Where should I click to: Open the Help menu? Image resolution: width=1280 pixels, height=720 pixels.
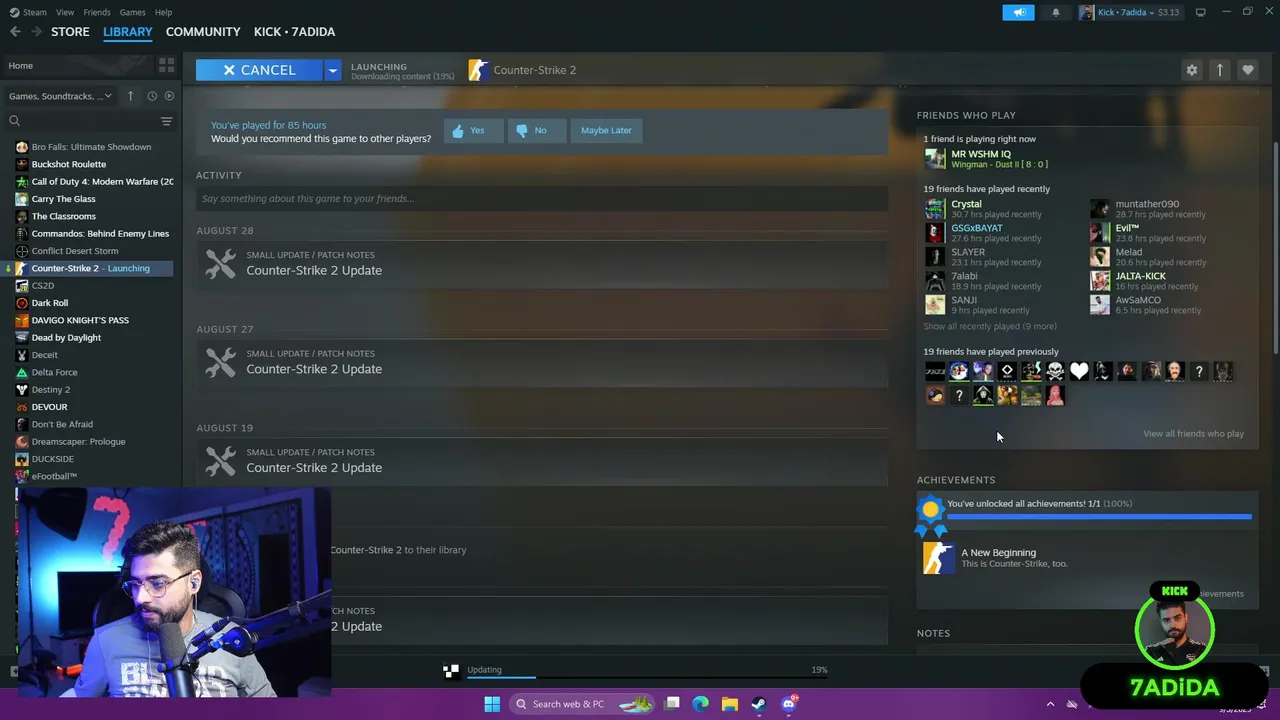[x=163, y=12]
